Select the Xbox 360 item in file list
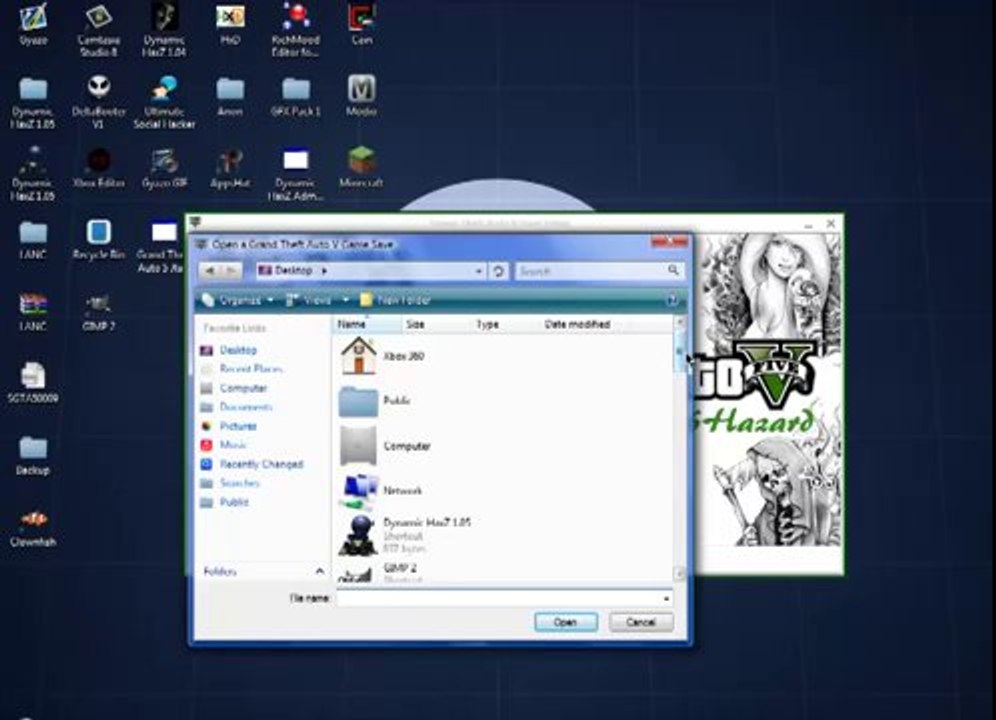996x720 pixels. [382, 356]
